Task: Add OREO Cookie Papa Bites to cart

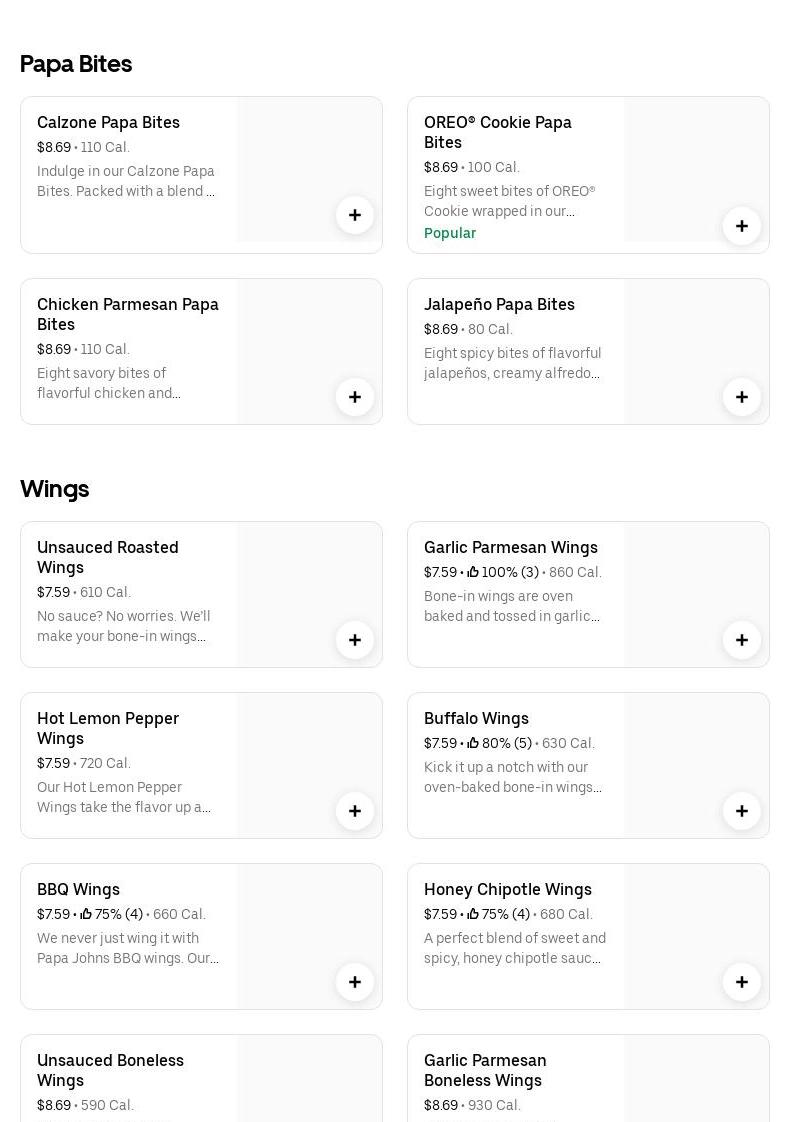Action: pos(742,226)
